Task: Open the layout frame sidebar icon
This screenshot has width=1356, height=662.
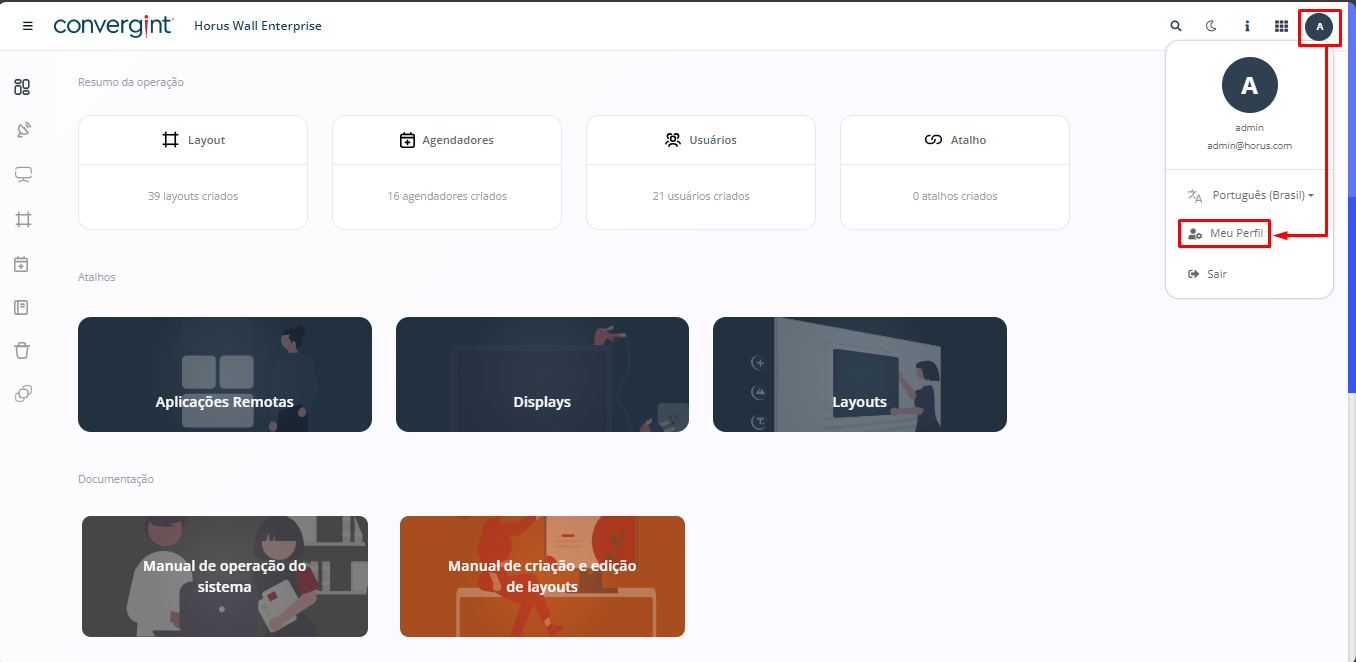Action: click(22, 219)
